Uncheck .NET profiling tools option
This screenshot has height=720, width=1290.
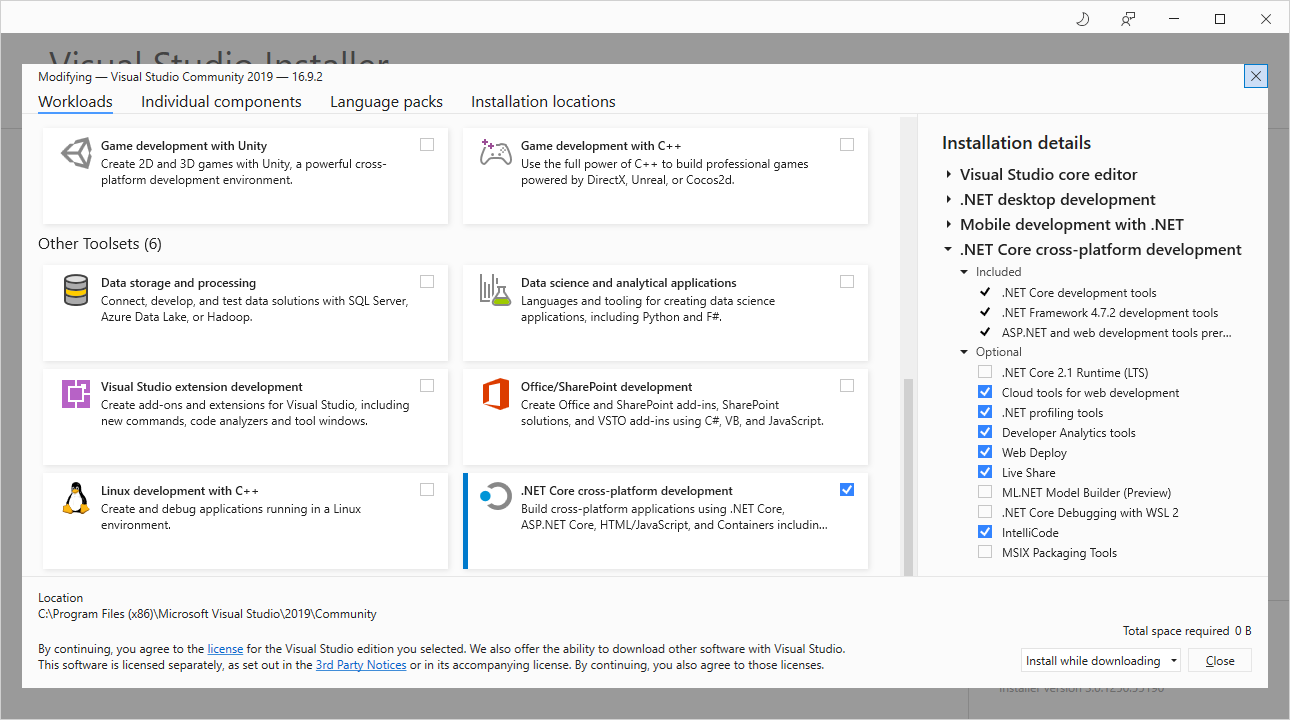point(985,413)
